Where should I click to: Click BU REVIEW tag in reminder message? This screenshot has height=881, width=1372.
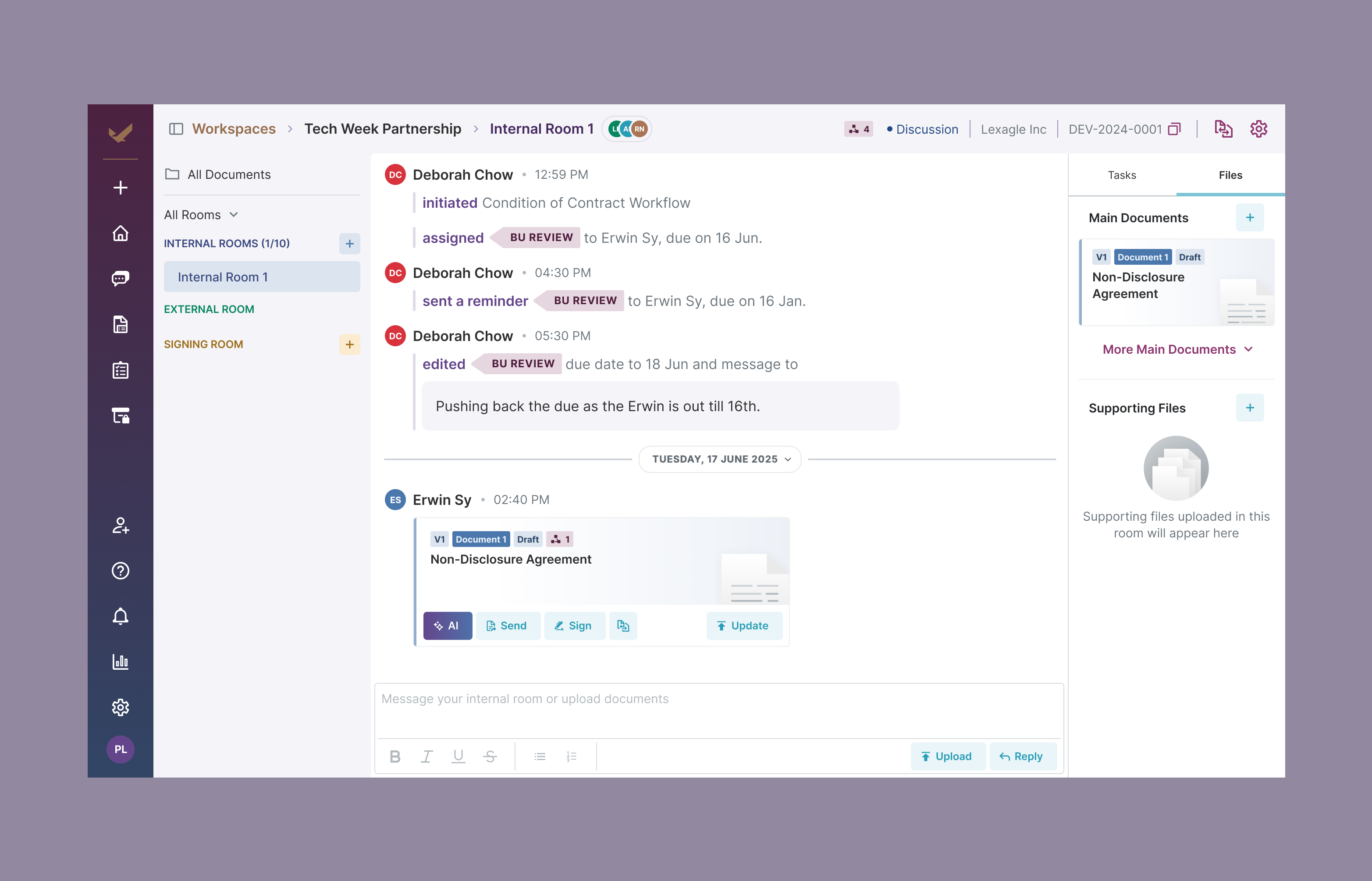[x=579, y=300]
